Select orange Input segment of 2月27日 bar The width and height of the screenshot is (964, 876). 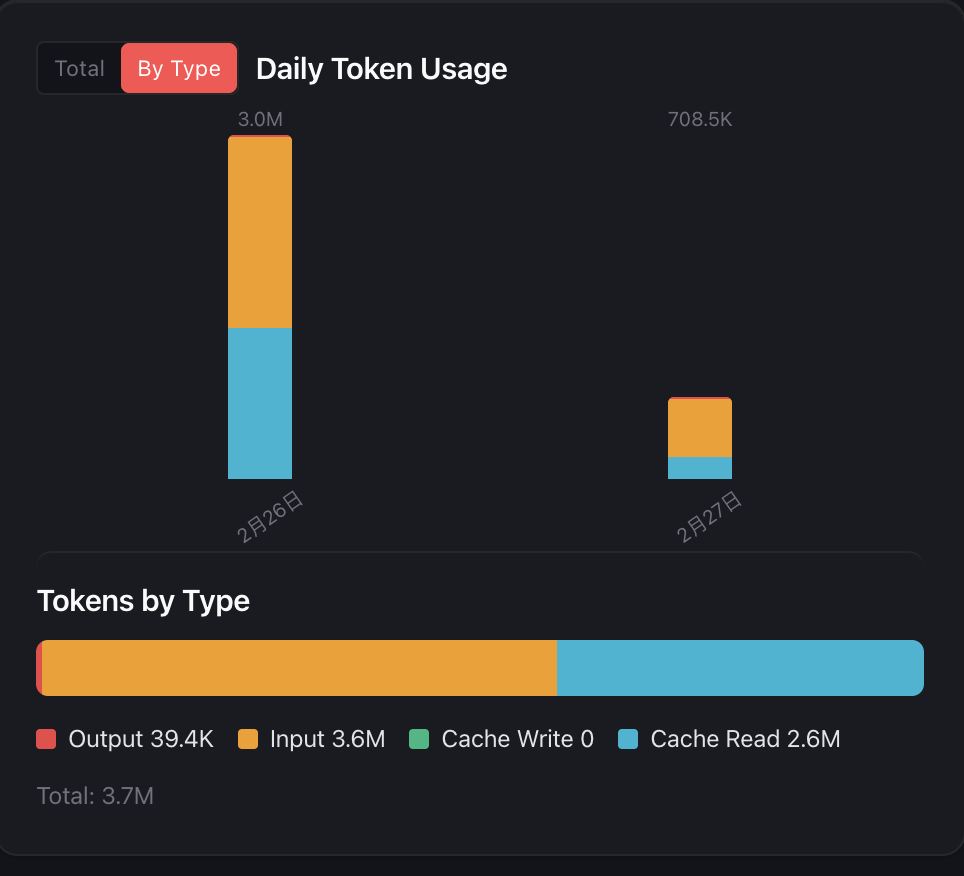[x=700, y=428]
